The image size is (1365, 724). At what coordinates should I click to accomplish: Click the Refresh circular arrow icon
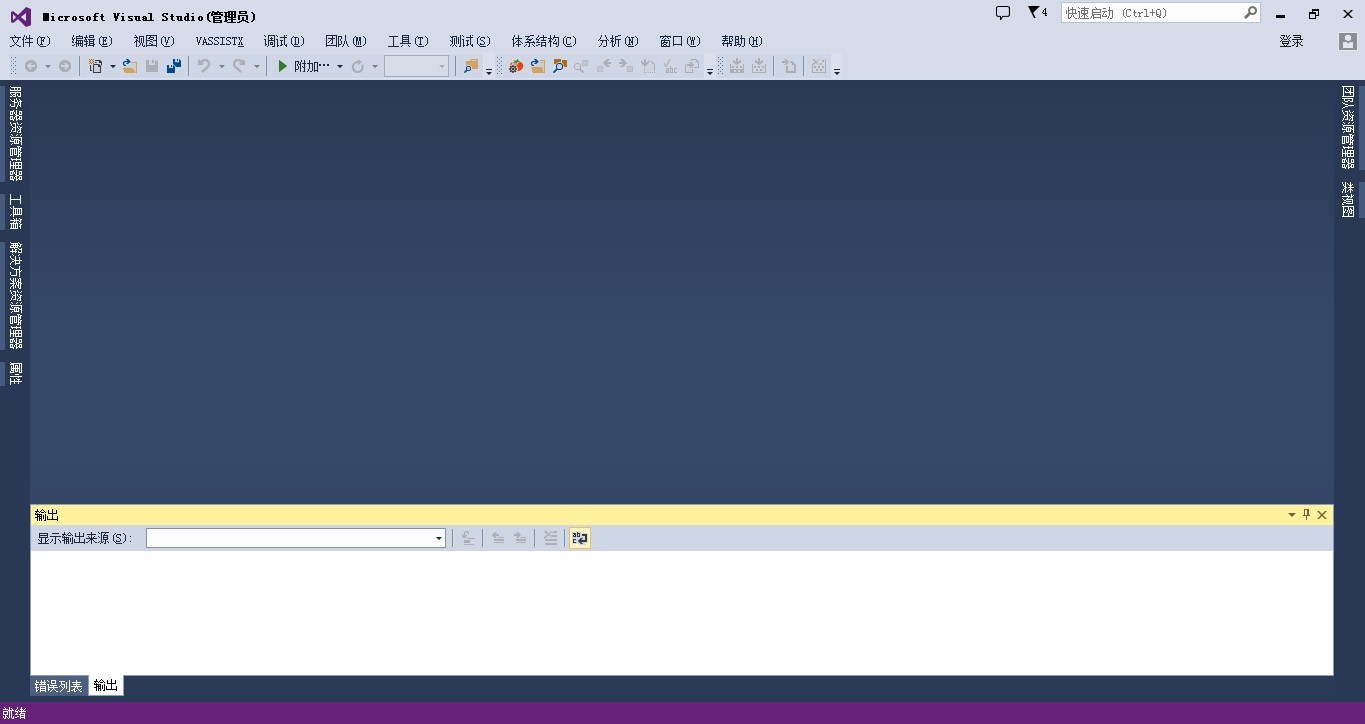(x=358, y=66)
